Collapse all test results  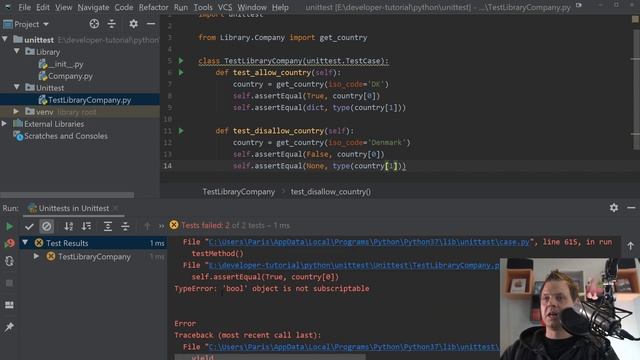125,226
